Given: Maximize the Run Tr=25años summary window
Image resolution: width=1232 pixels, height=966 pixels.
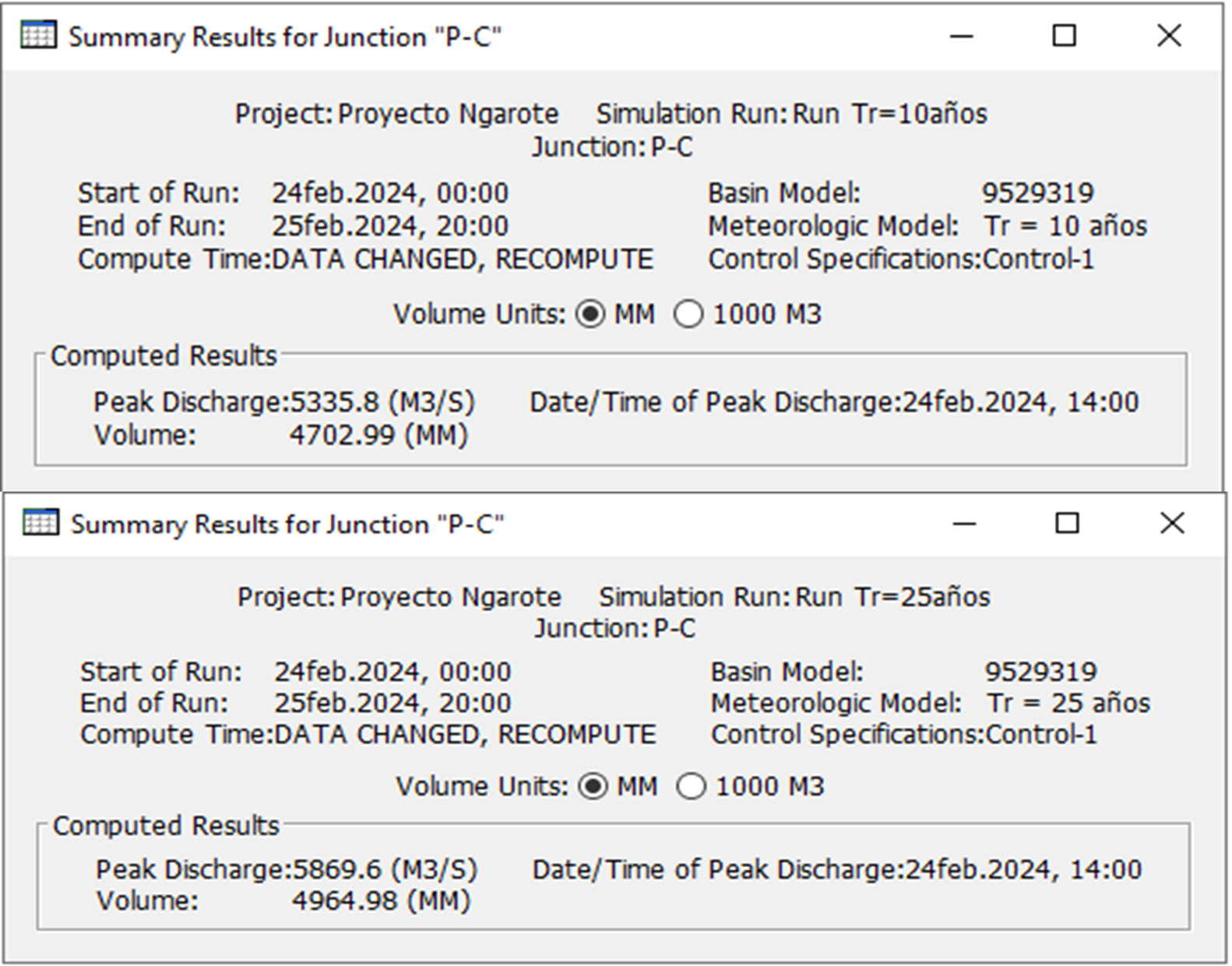Looking at the screenshot, I should coord(1067,524).
